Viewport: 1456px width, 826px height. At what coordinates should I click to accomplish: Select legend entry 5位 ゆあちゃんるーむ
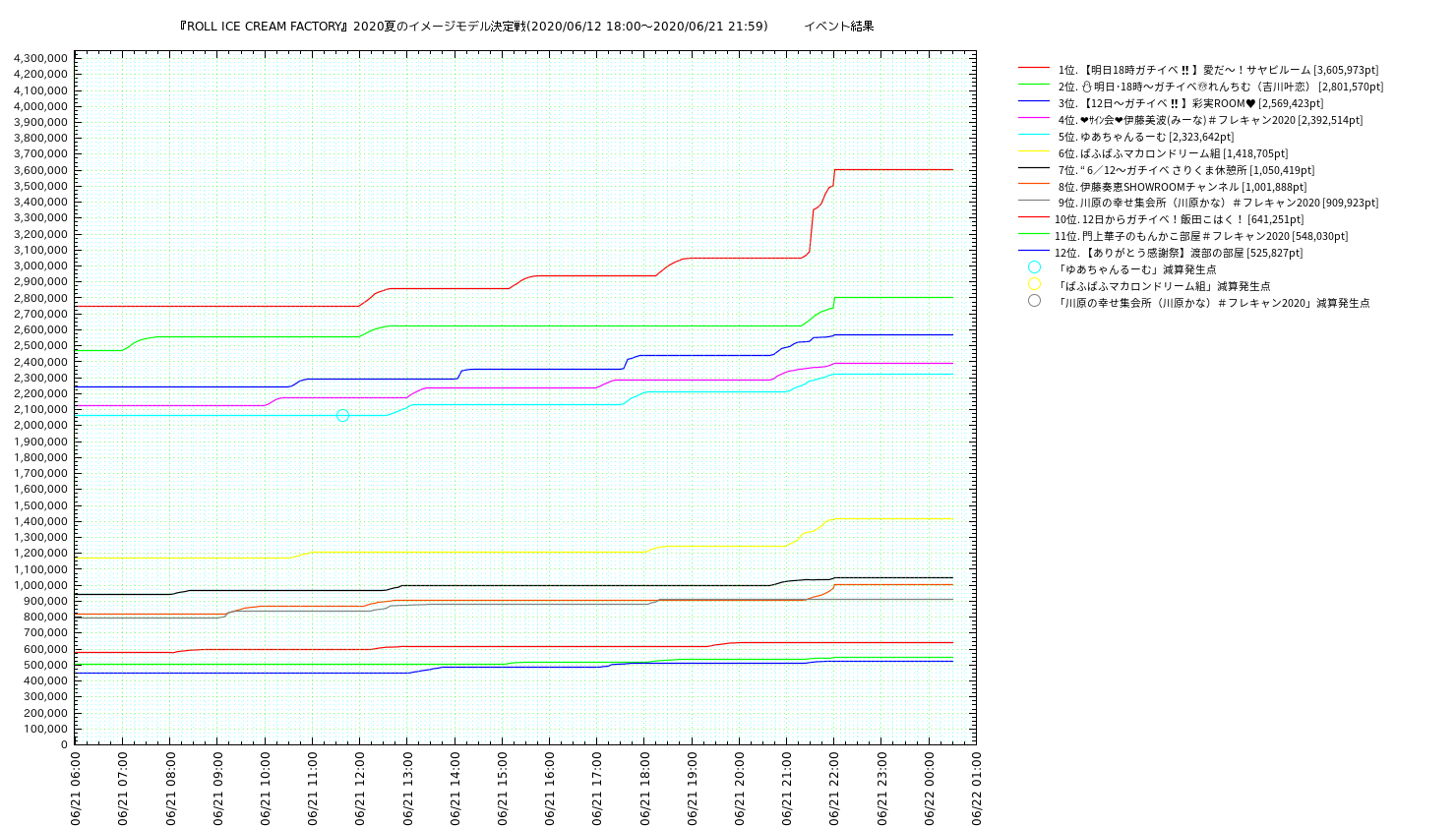coord(1146,137)
